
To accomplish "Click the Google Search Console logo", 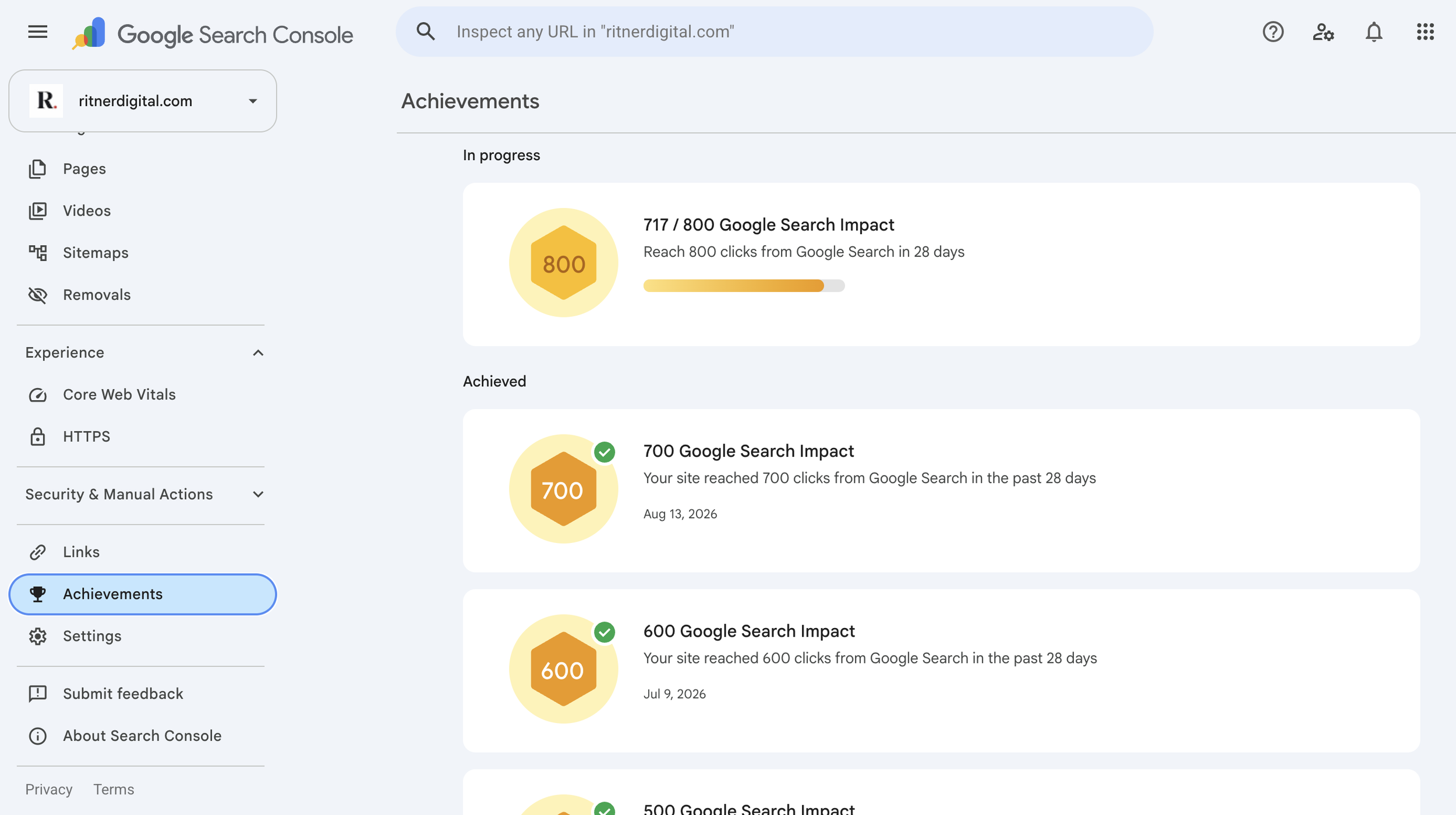I will point(212,34).
